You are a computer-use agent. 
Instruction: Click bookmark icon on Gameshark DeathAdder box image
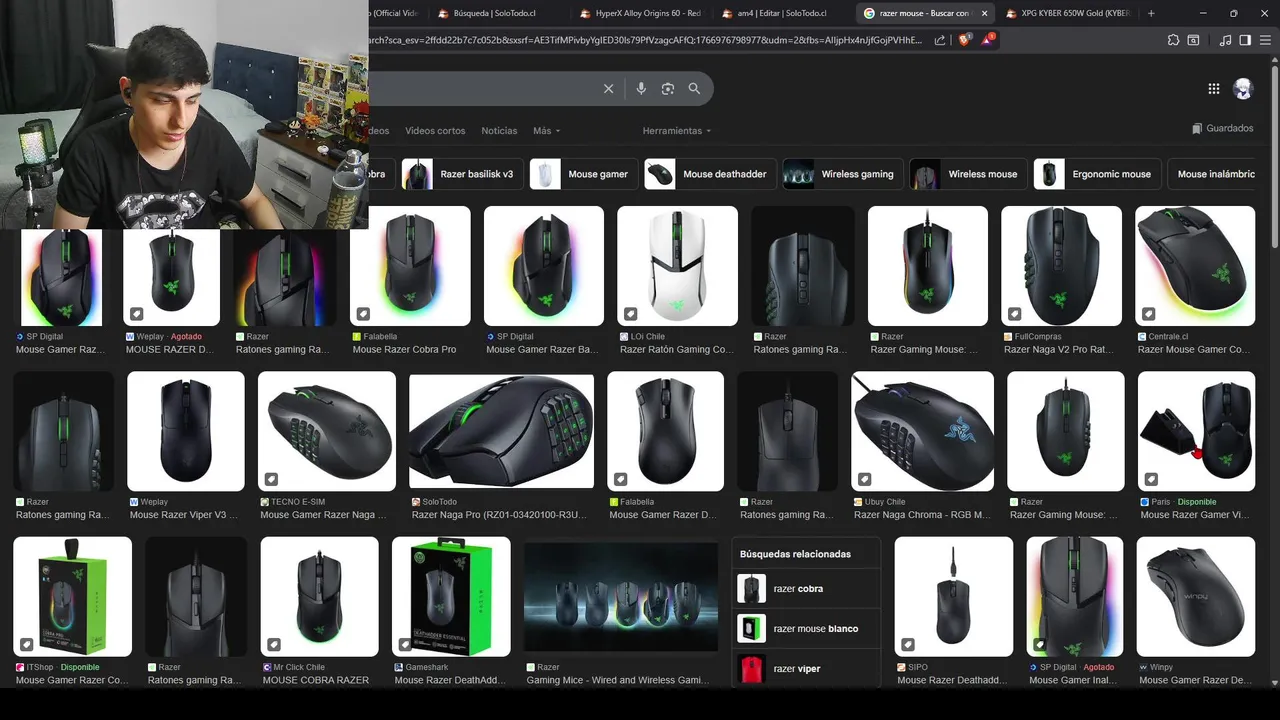[405, 644]
